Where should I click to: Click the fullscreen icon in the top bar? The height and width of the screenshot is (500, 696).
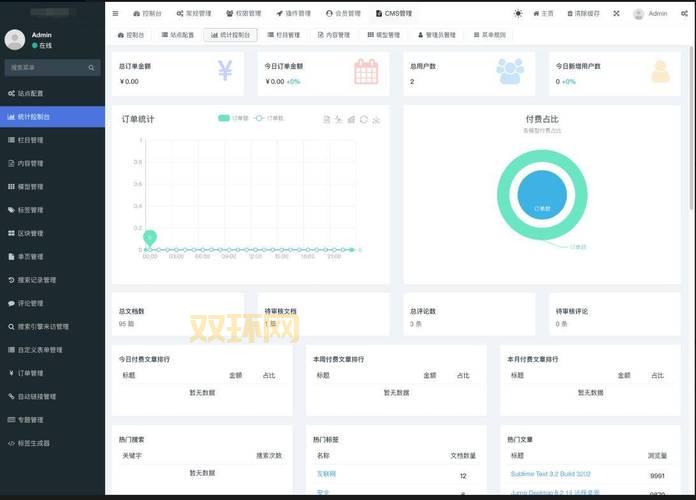pos(616,14)
